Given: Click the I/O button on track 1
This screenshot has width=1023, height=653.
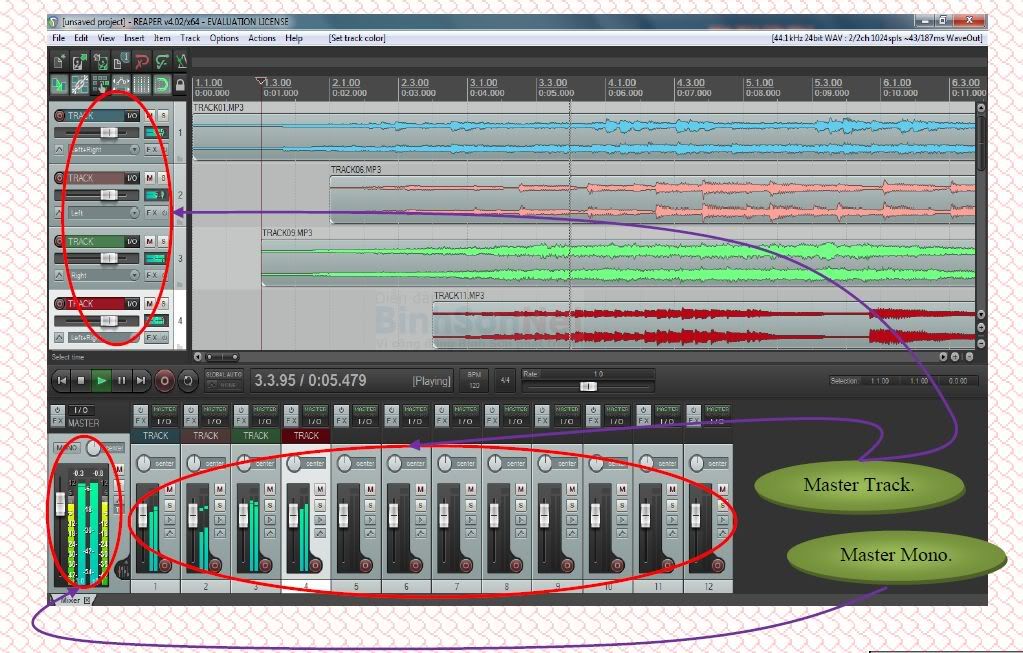Looking at the screenshot, I should pyautogui.click(x=132, y=116).
